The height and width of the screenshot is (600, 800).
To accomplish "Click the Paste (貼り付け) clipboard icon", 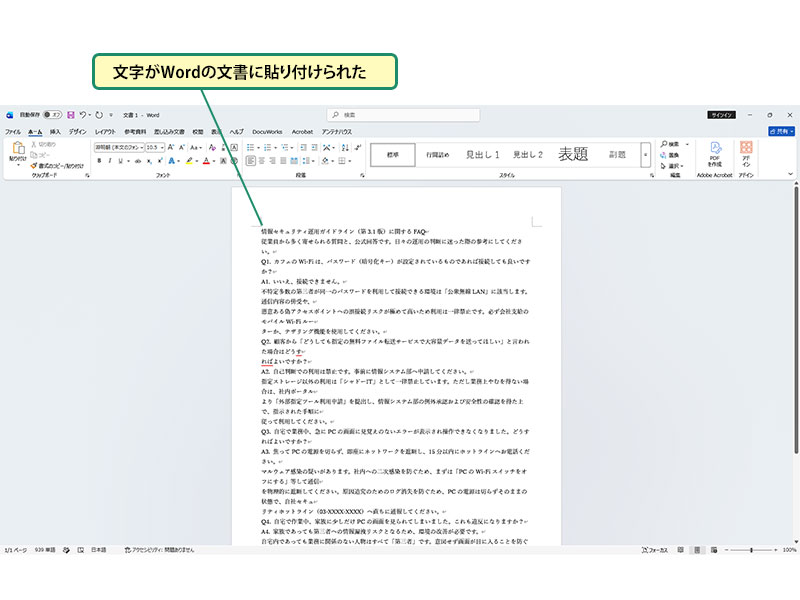I will click(x=18, y=148).
